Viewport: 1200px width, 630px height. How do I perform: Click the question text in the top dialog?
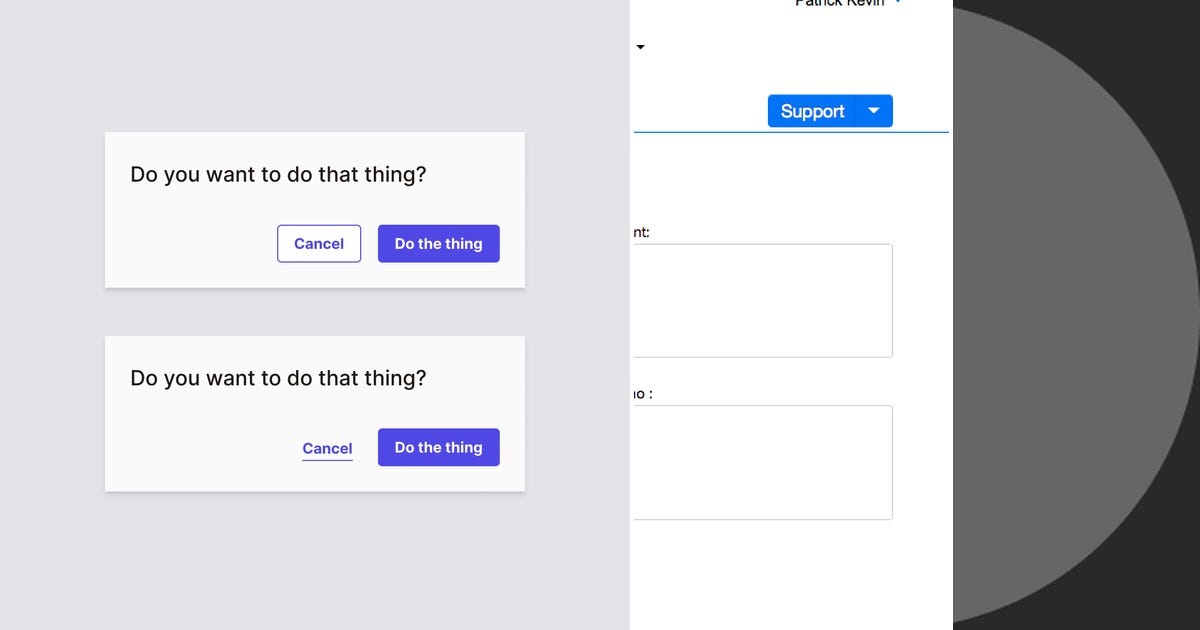[277, 174]
